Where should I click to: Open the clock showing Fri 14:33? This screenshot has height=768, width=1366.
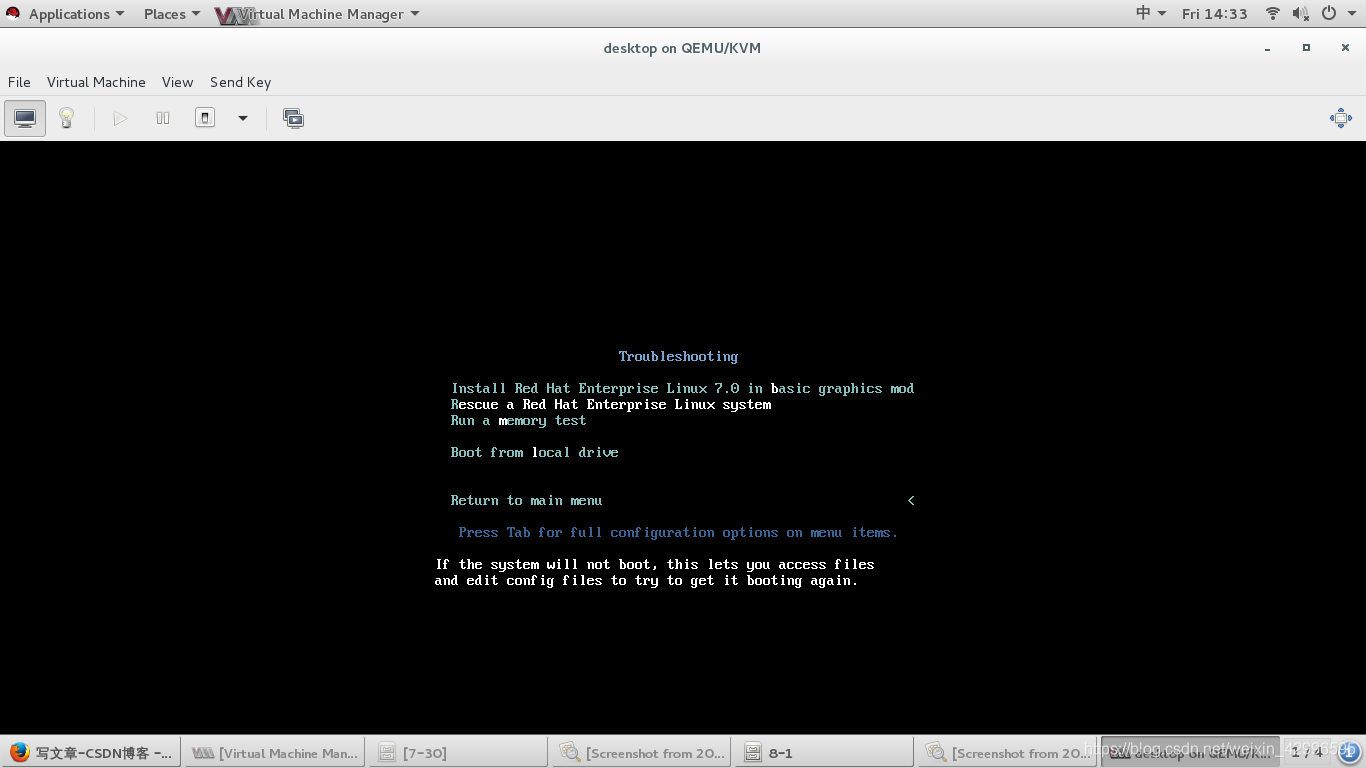pos(1214,14)
